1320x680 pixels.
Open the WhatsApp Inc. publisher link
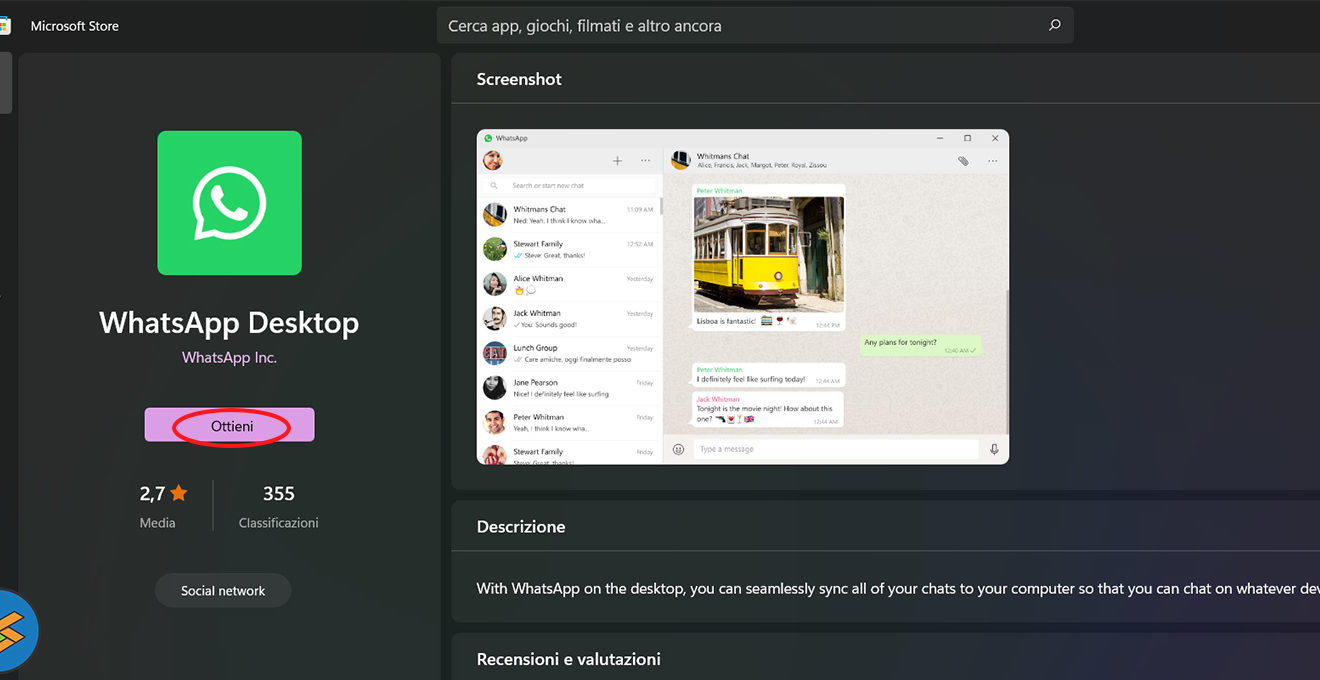pyautogui.click(x=229, y=357)
